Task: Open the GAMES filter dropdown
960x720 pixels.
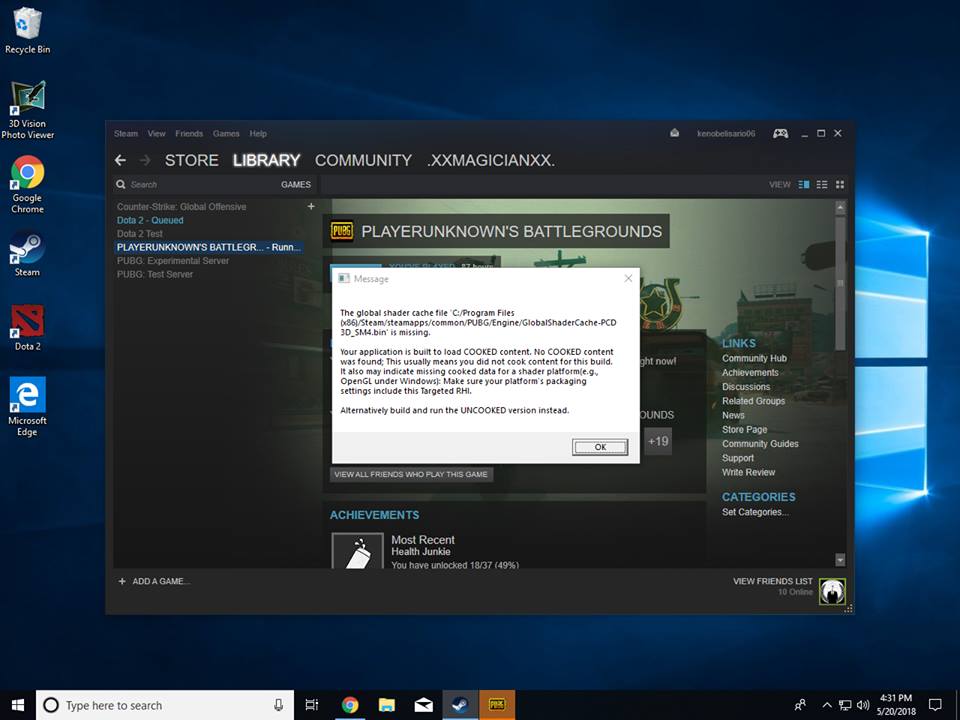Action: click(296, 184)
